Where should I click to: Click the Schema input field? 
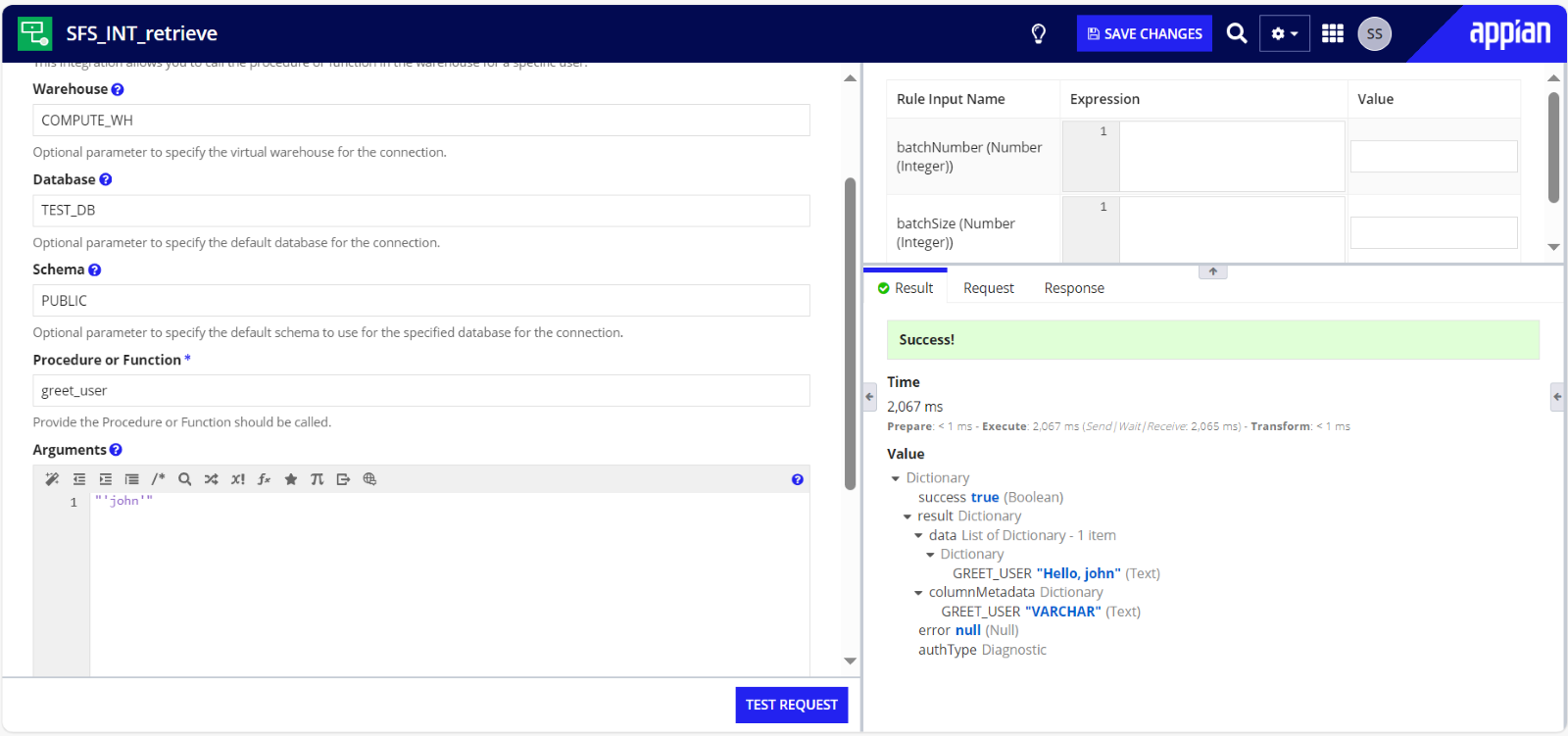pos(421,300)
